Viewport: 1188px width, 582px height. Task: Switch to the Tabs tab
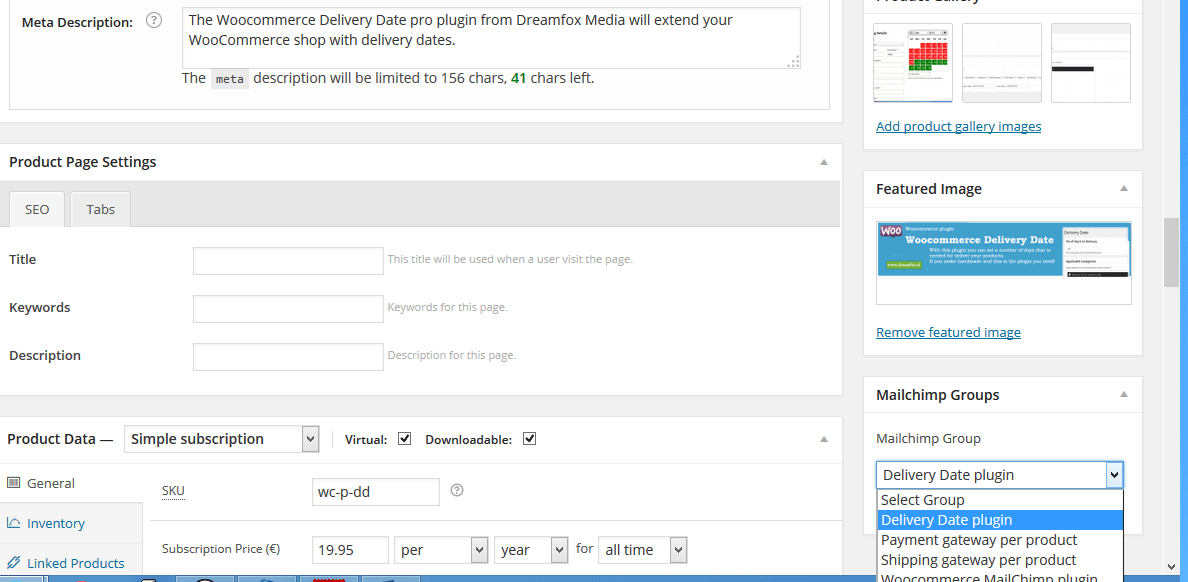point(101,209)
